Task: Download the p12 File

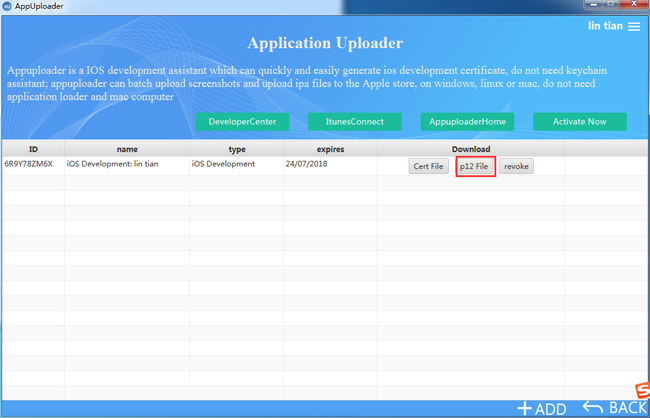Action: tap(474, 166)
